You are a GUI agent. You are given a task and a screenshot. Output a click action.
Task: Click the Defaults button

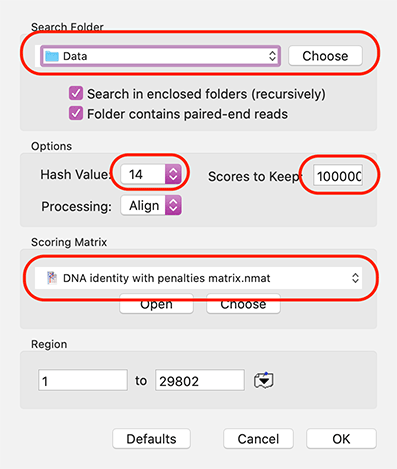click(x=151, y=439)
